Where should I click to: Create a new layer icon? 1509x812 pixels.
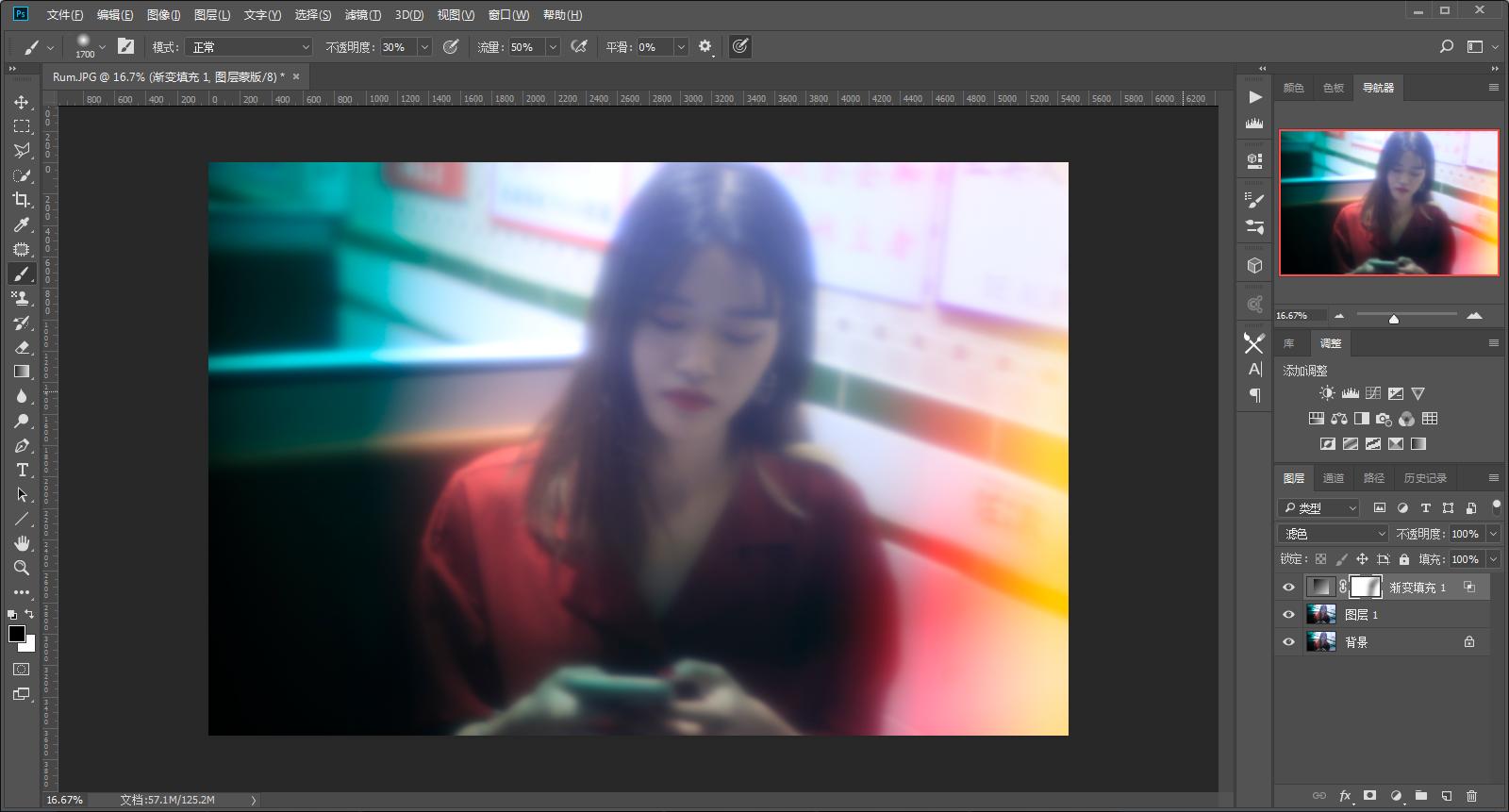(x=1447, y=796)
